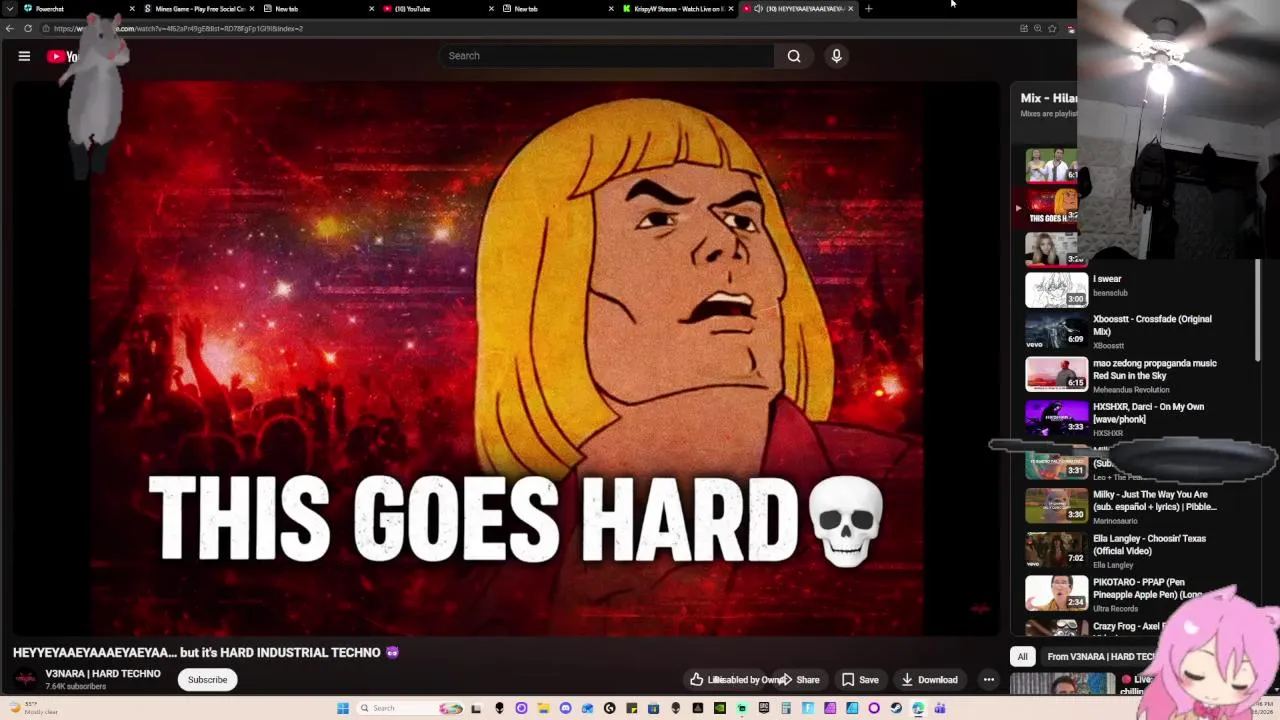Open PIKOTARO - PPAP video
The image size is (1280, 720).
(1149, 588)
